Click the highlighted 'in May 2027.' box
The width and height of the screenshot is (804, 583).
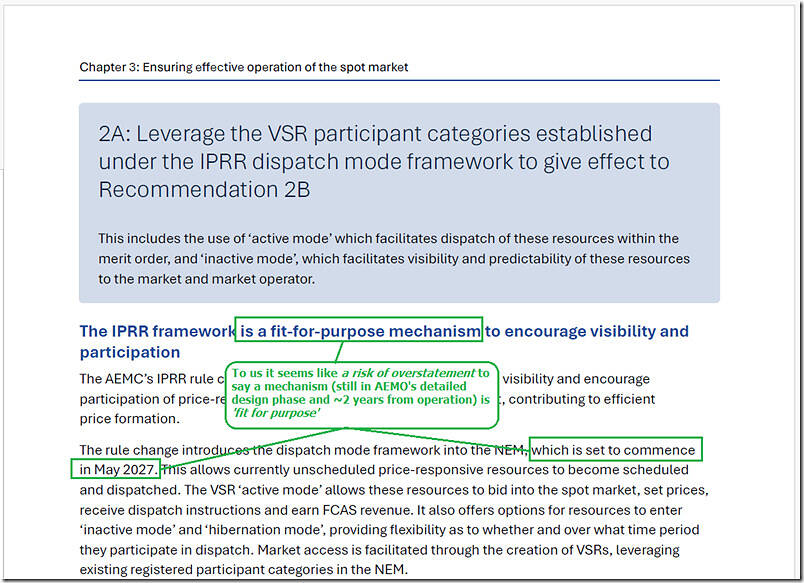coord(115,469)
